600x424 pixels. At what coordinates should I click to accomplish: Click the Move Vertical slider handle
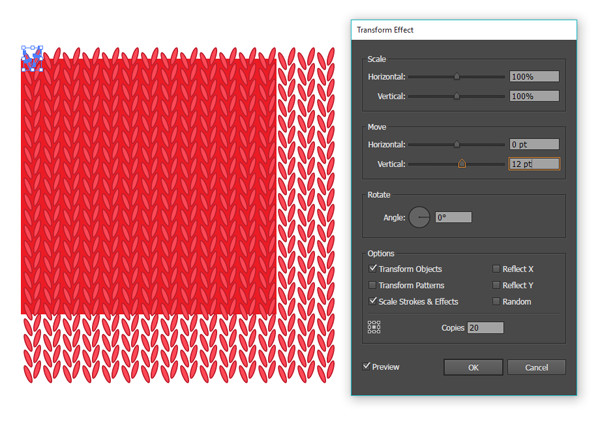(x=462, y=164)
